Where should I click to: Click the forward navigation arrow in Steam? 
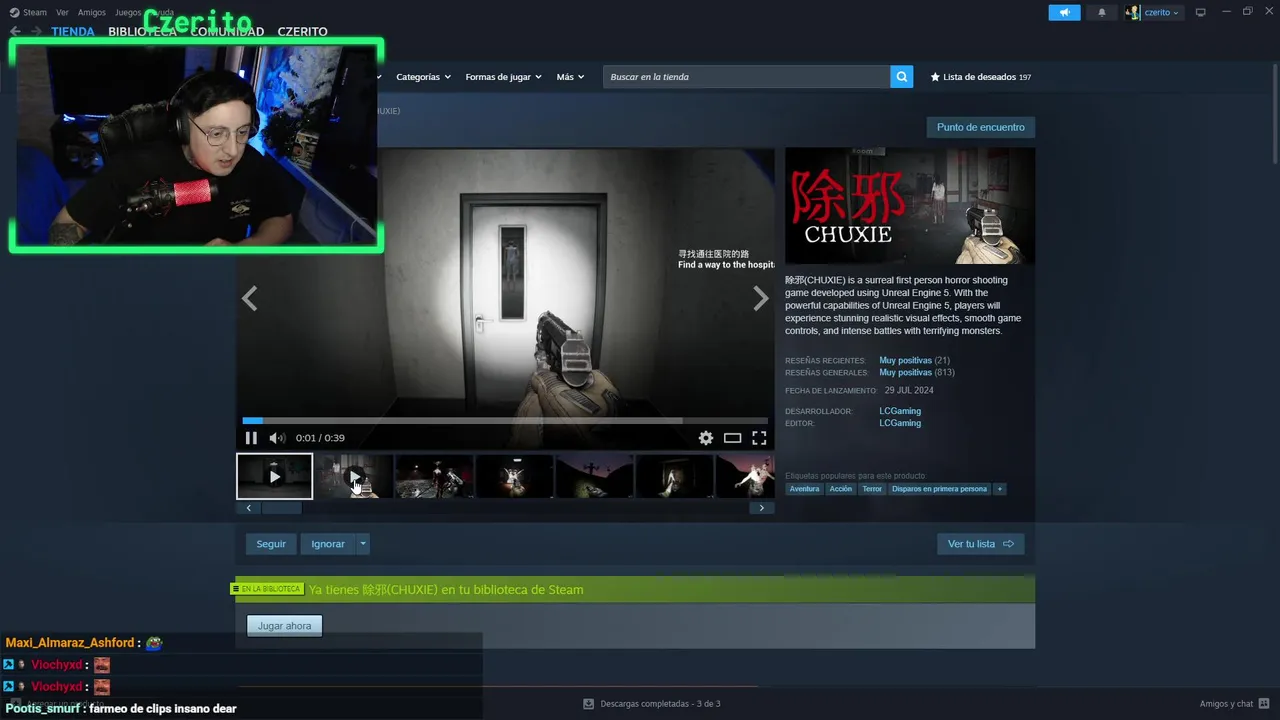(36, 31)
